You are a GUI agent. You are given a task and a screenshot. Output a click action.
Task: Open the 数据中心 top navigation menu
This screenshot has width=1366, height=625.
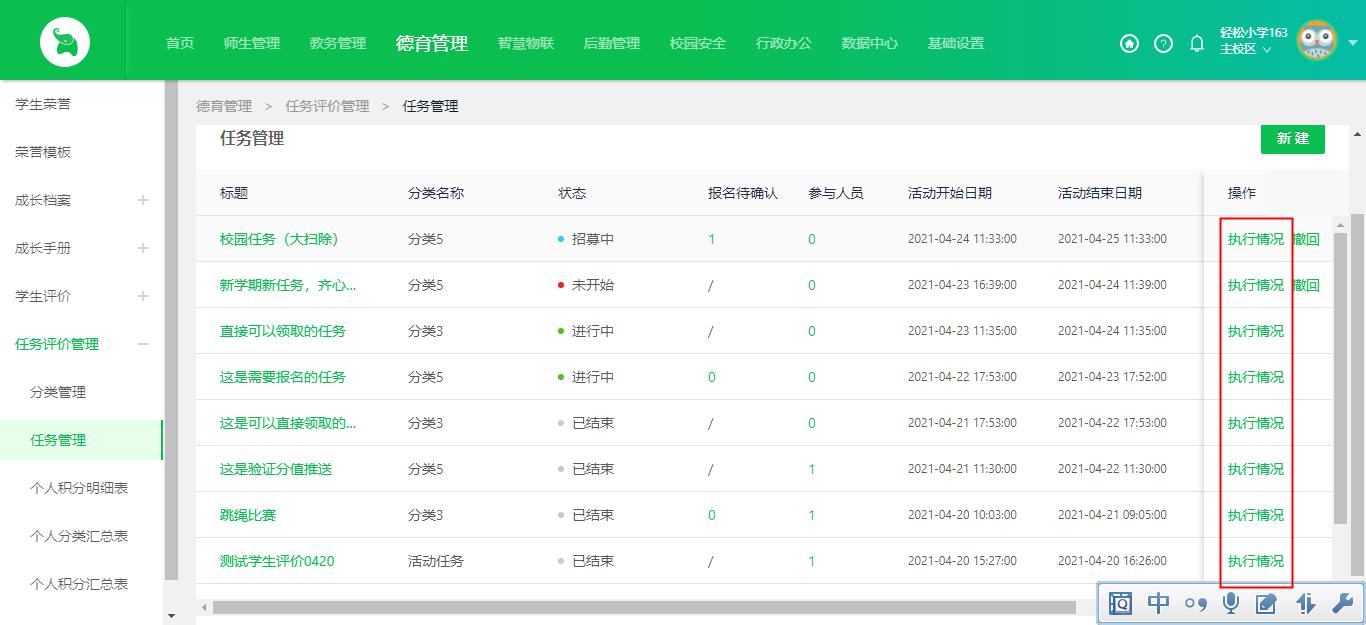[869, 44]
